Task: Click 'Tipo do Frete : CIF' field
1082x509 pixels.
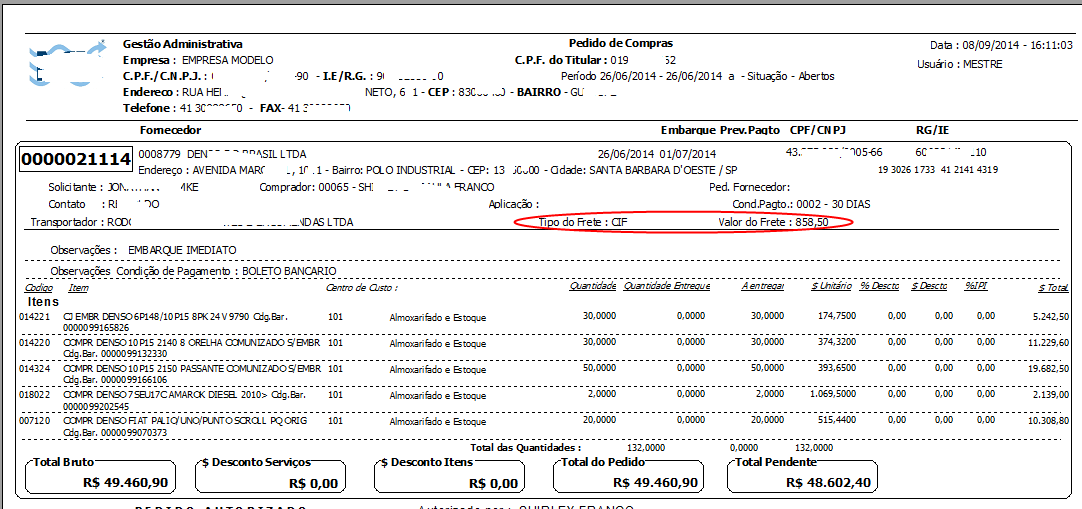Action: (x=584, y=222)
